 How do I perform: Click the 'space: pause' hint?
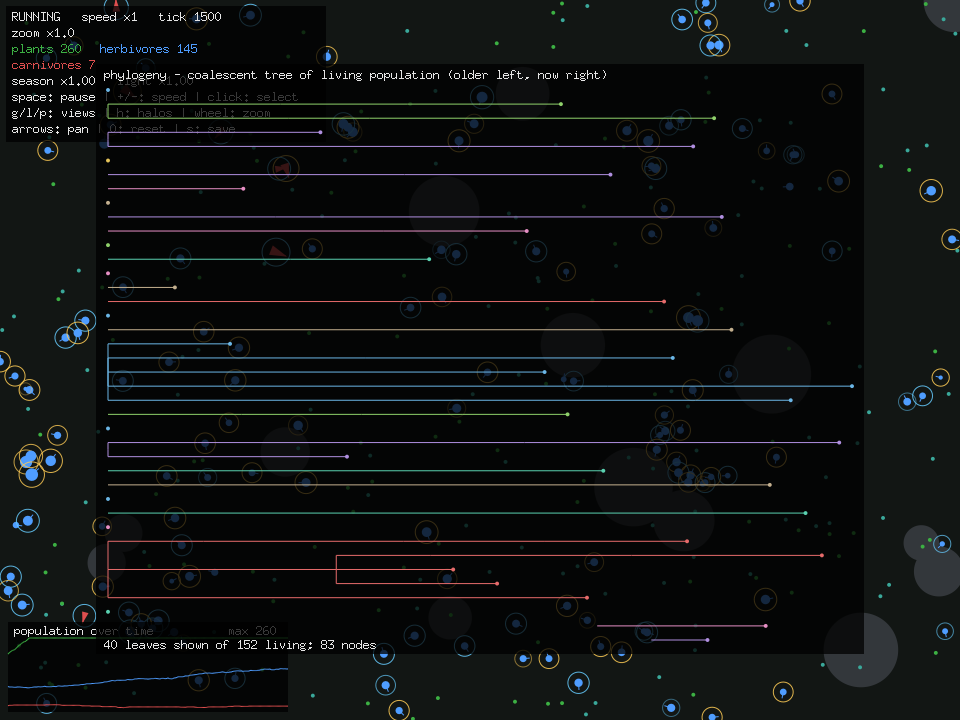tap(53, 97)
